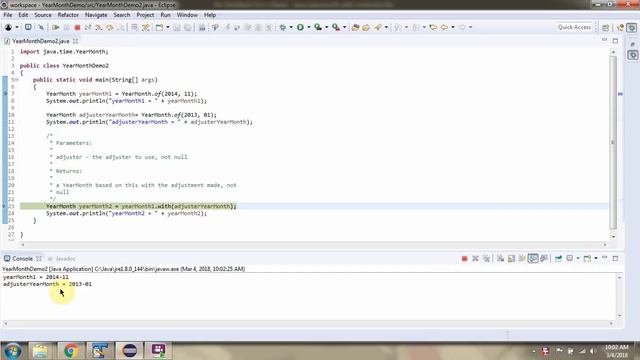Viewport: 640px width, 360px height.
Task: Toggle Use Step Filters in toolbar
Action: (x=146, y=27)
